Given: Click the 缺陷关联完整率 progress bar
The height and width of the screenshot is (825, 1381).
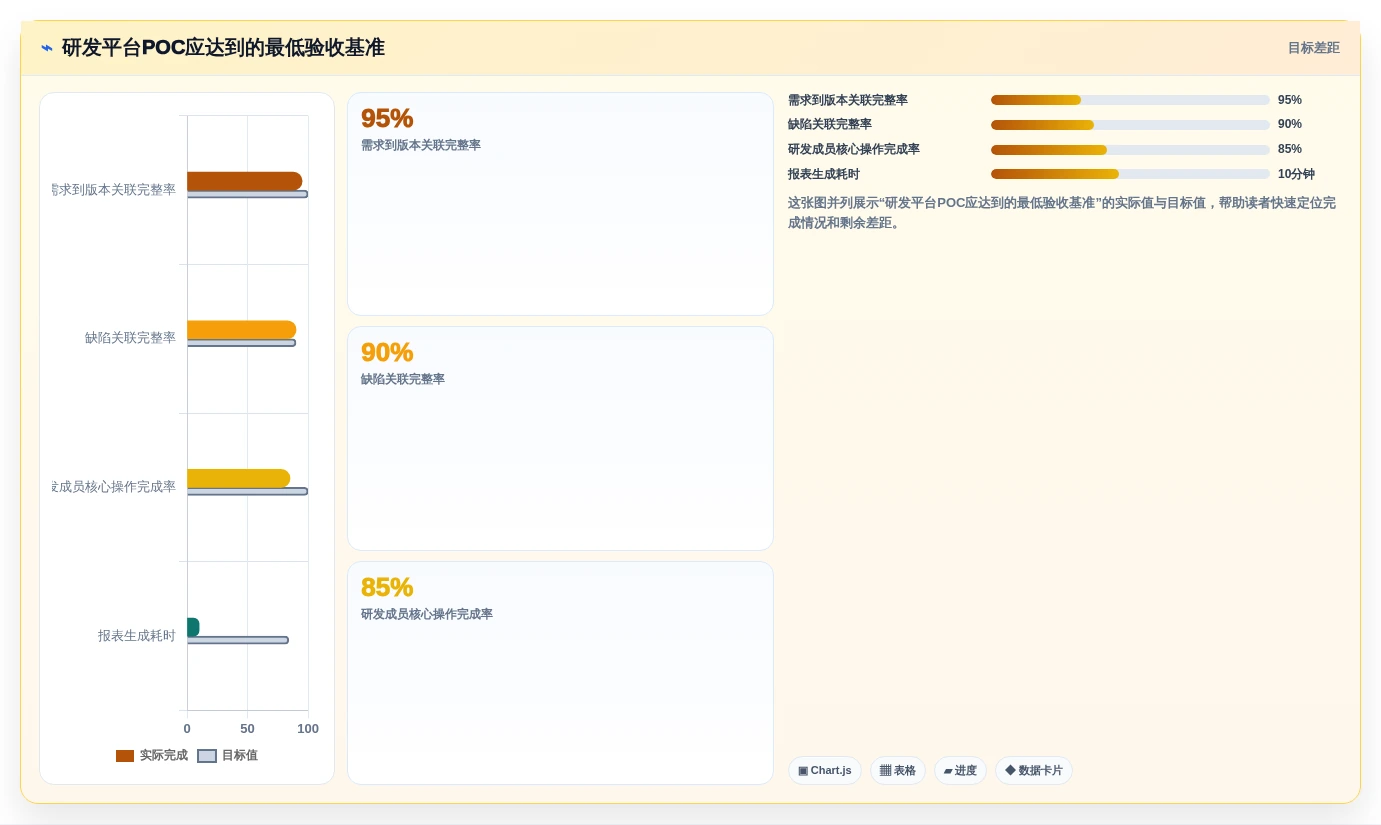Looking at the screenshot, I should [1130, 125].
